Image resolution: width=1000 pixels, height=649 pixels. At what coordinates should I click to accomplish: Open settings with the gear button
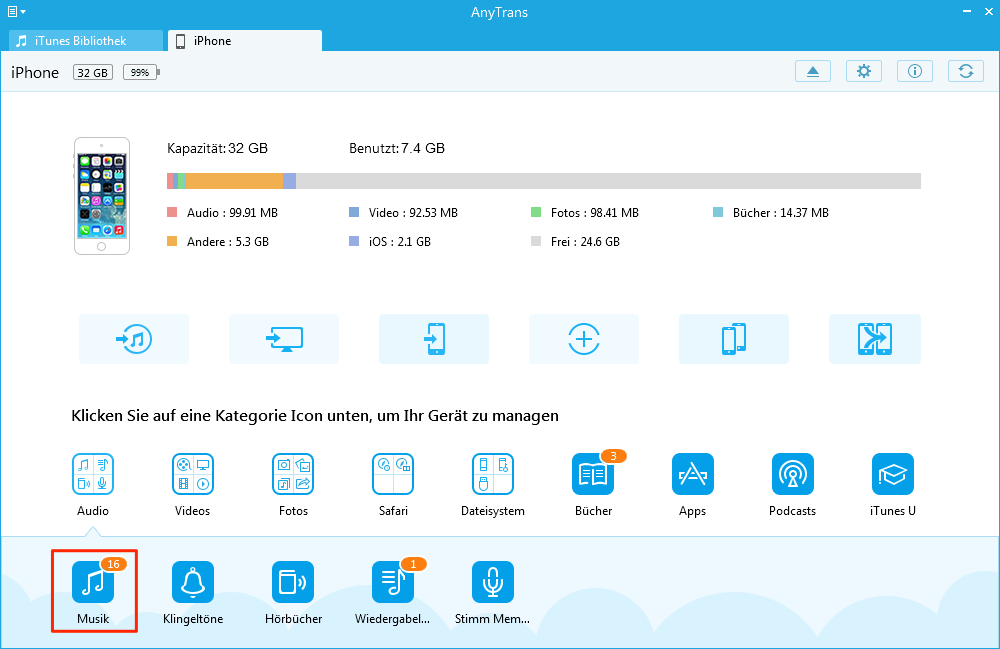pos(864,71)
